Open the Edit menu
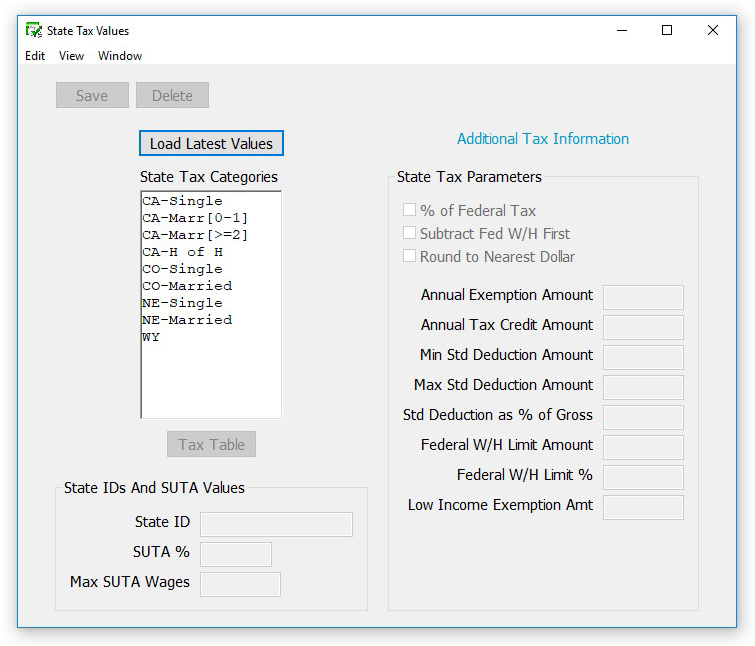755x646 pixels. click(x=35, y=56)
